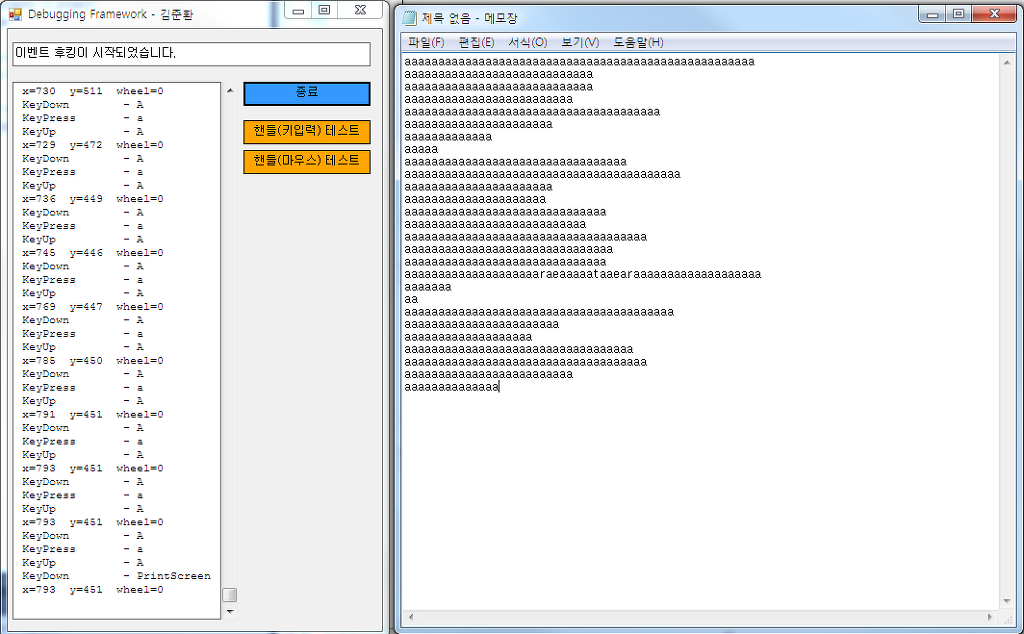
Task: Run the 핸들(키입력) 테스트 button
Action: (306, 132)
